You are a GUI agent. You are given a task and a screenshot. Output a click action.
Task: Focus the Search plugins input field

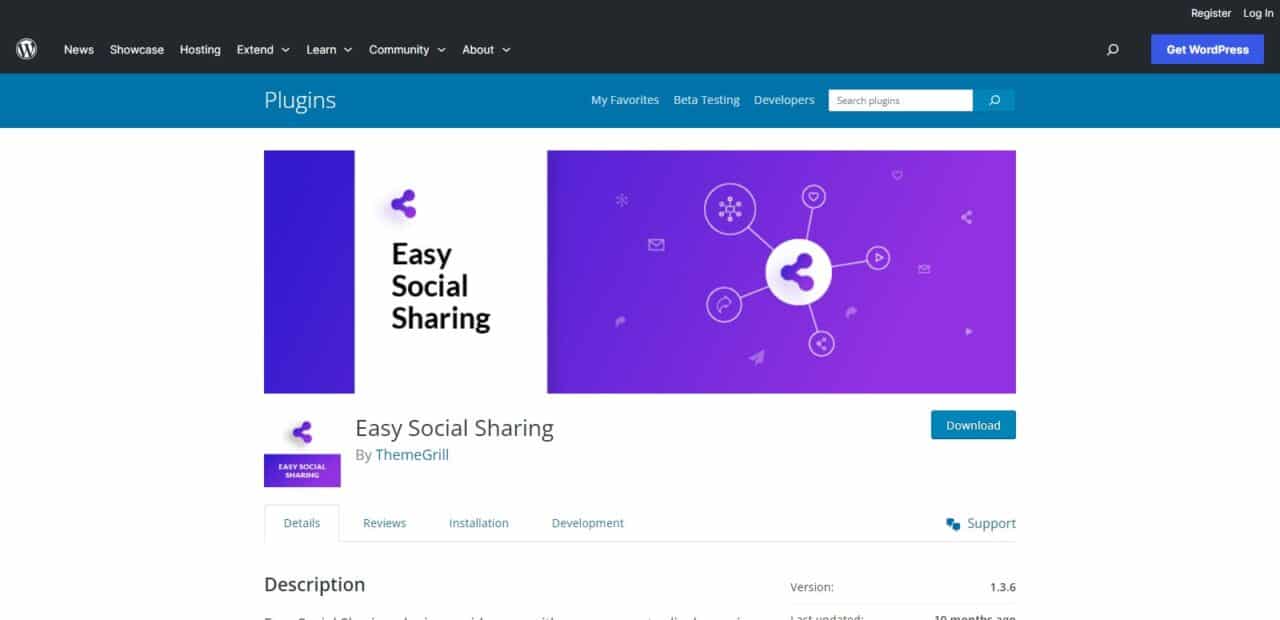tap(901, 100)
